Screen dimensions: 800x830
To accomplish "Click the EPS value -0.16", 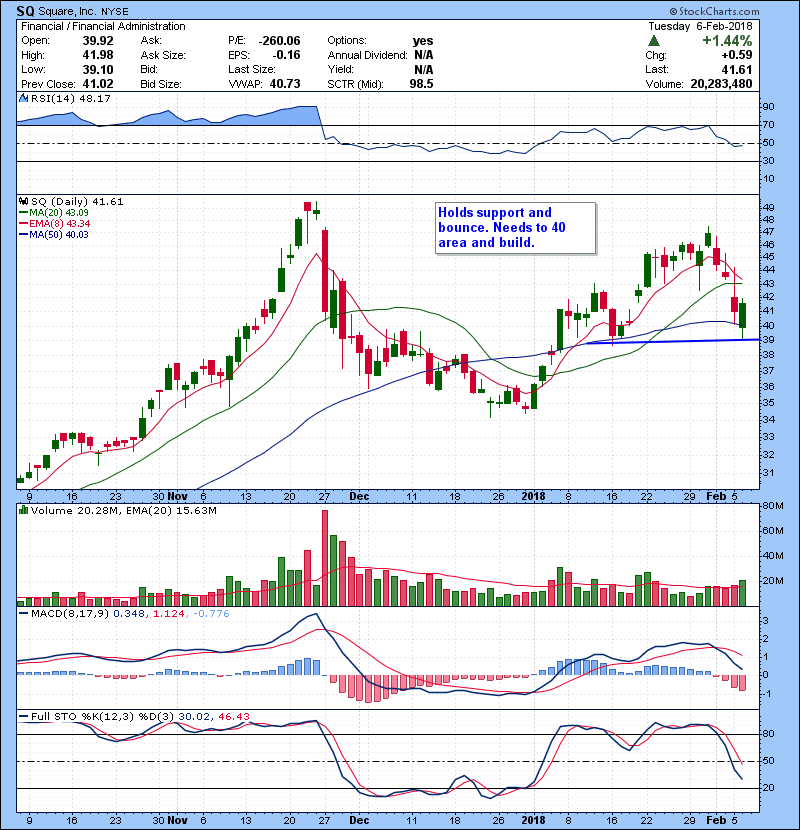I will (x=286, y=55).
